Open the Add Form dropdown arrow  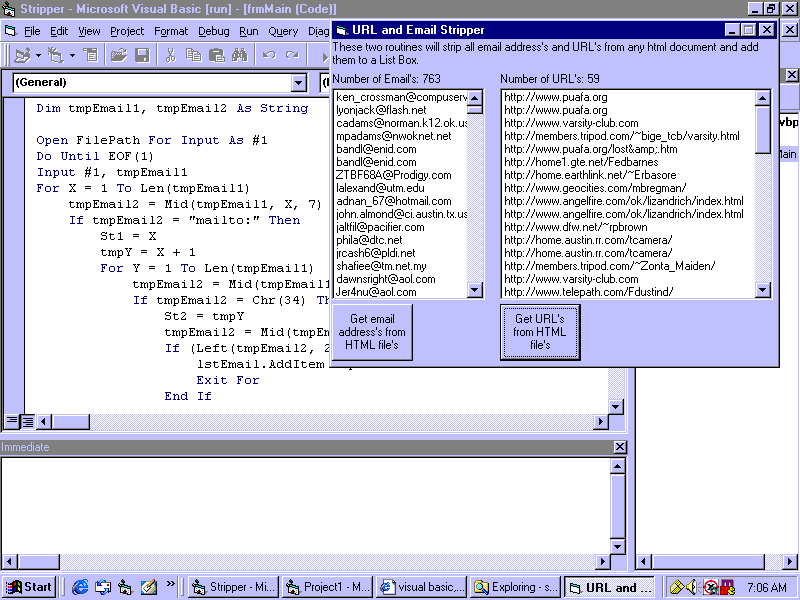(x=72, y=55)
